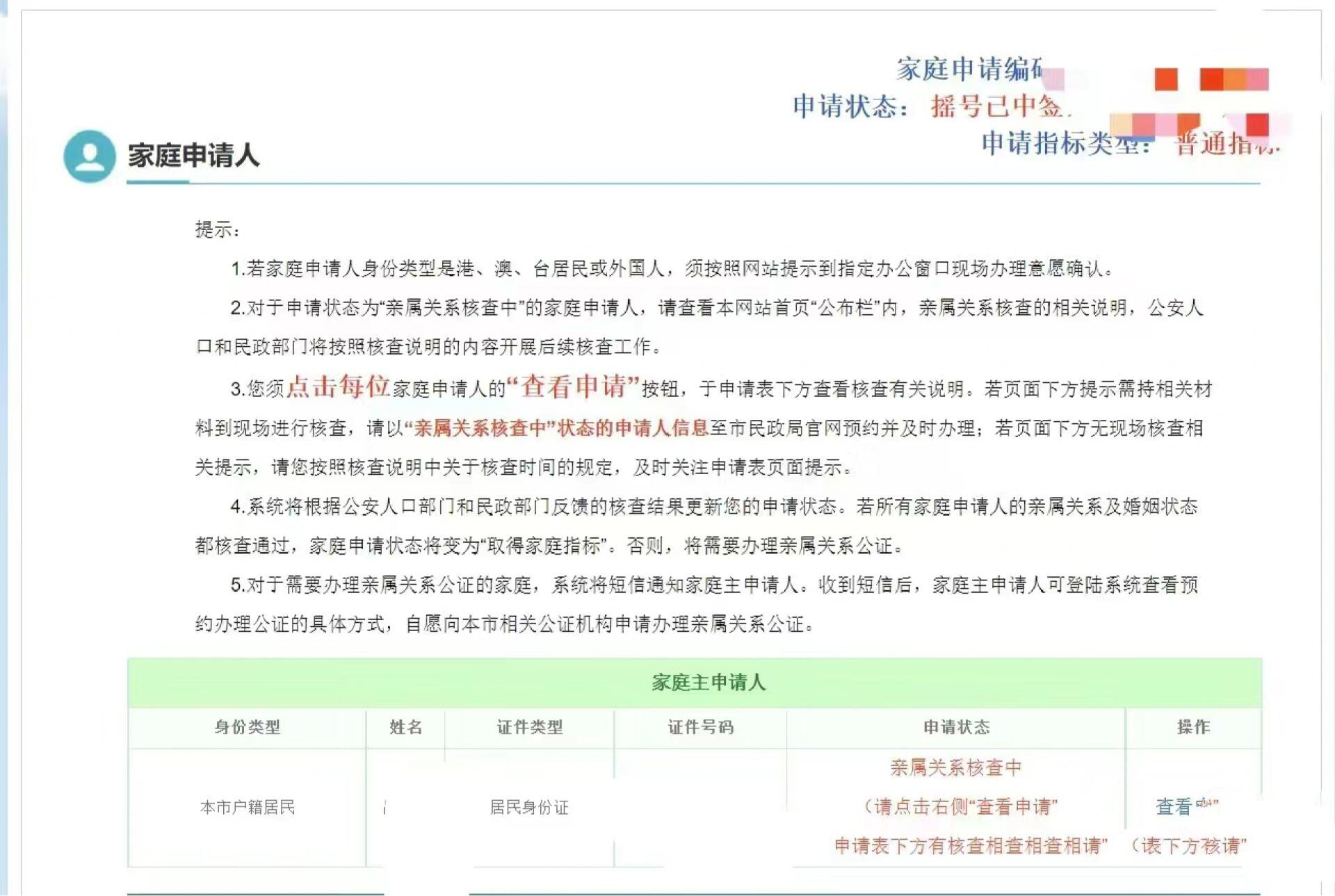
Task: Click the red "点击每位" emphasized text
Action: pos(338,386)
